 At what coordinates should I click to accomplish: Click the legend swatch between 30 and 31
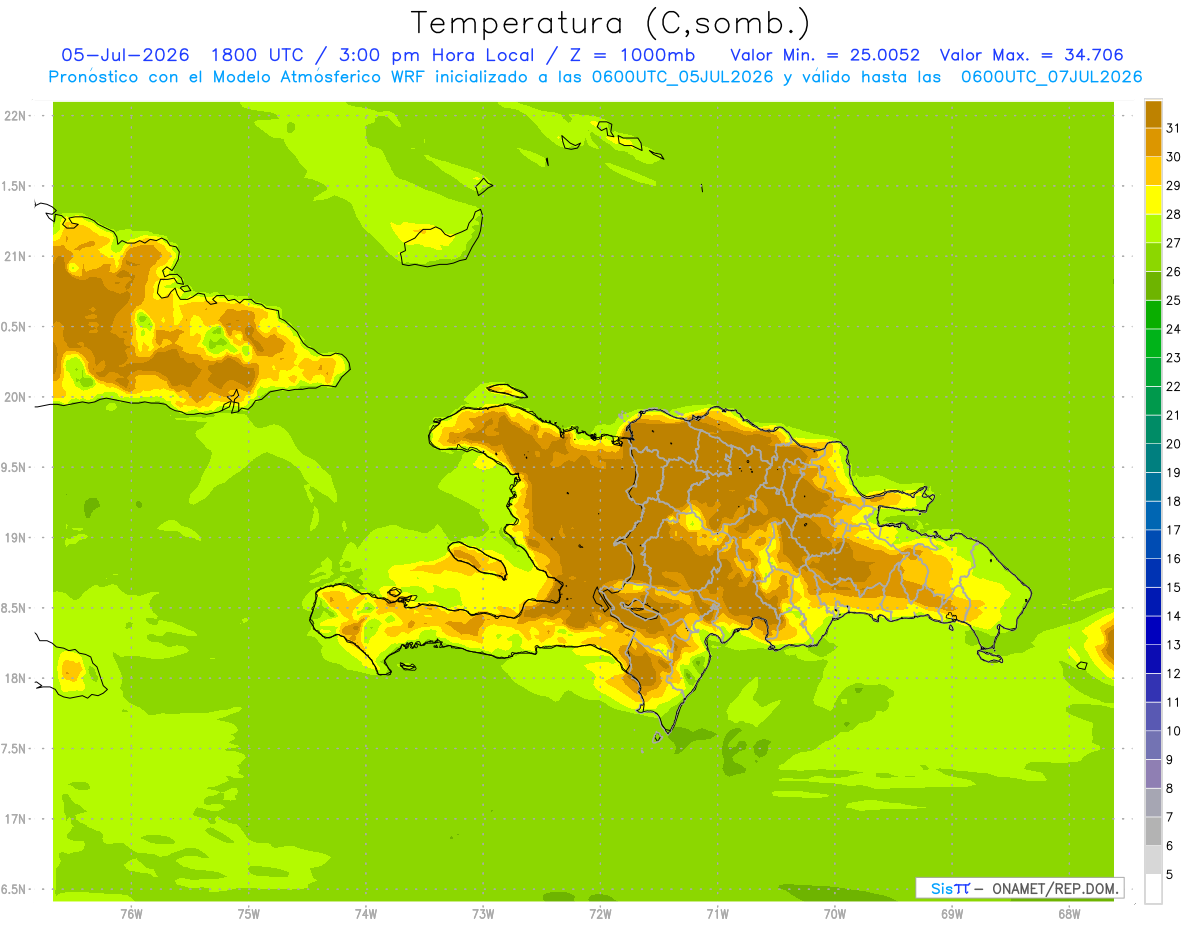click(x=1153, y=142)
